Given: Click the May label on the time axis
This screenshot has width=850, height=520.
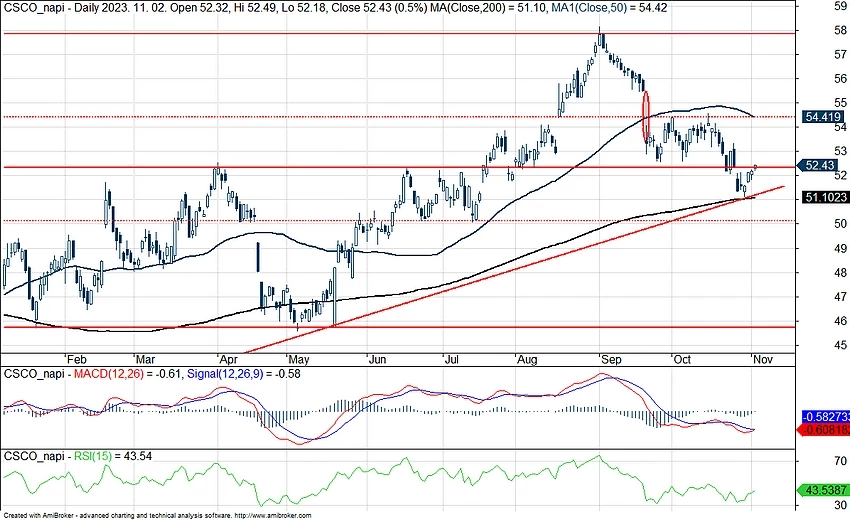Looking at the screenshot, I should coord(299,359).
